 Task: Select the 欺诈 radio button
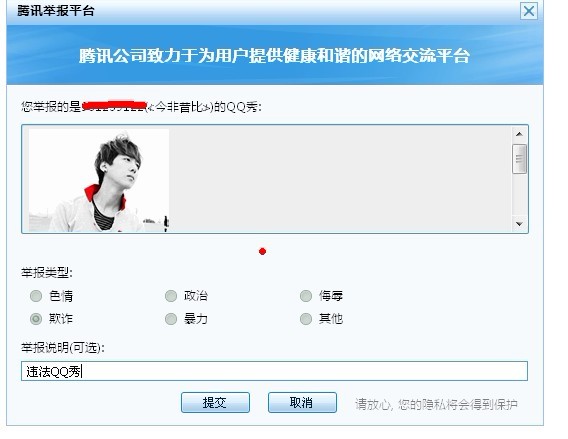(x=36, y=319)
